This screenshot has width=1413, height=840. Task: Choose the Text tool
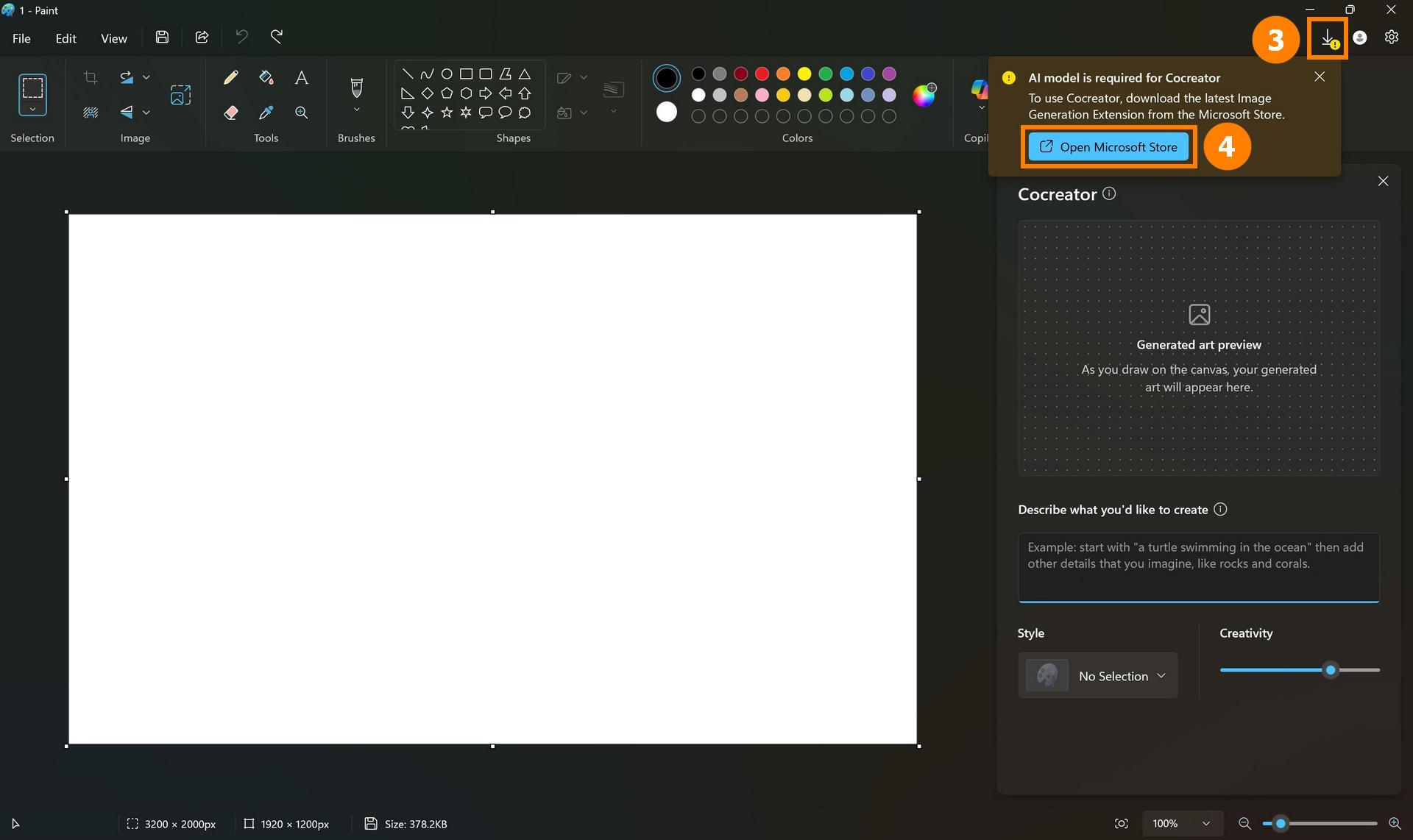[301, 77]
